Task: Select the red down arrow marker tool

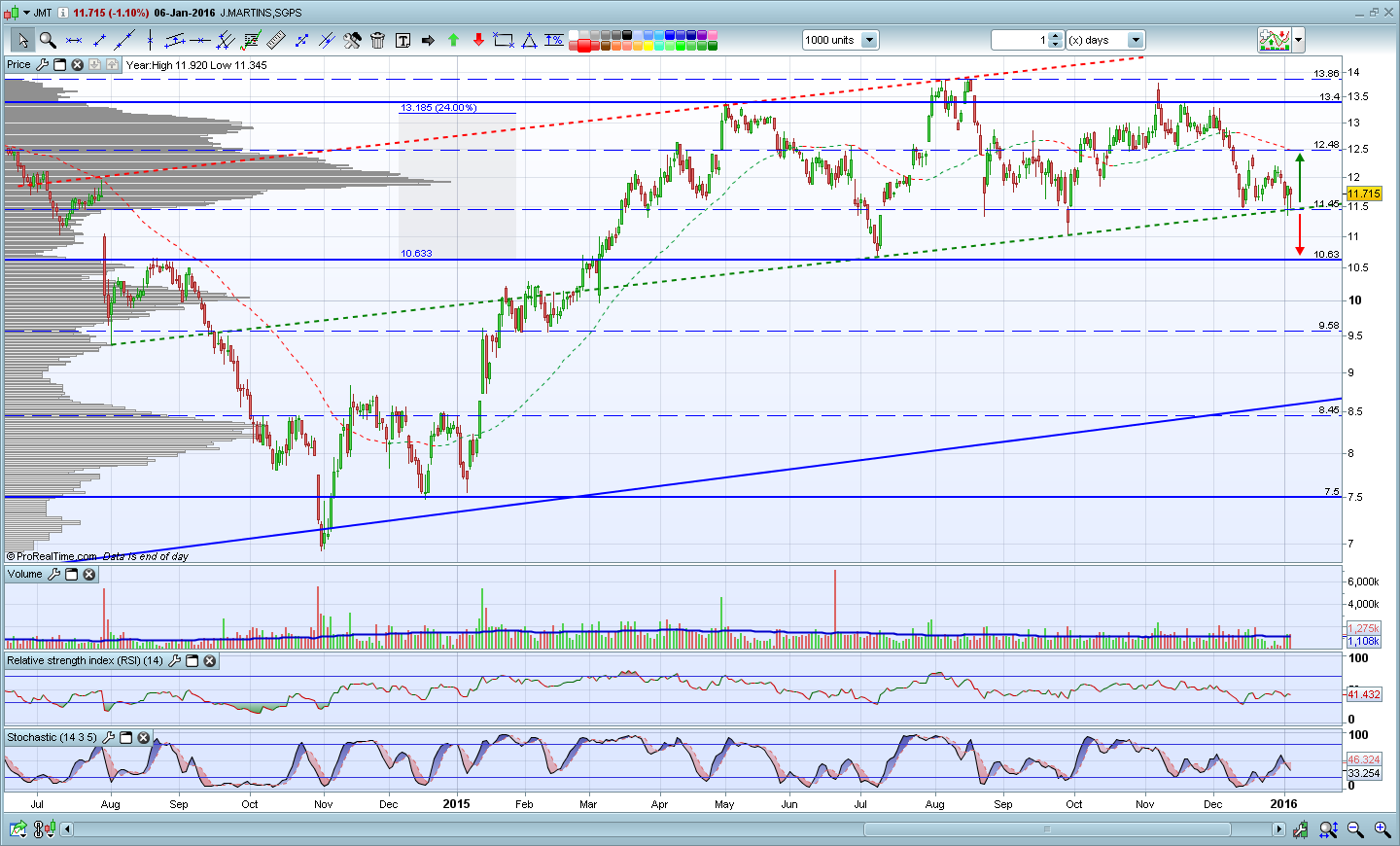Action: pyautogui.click(x=478, y=40)
